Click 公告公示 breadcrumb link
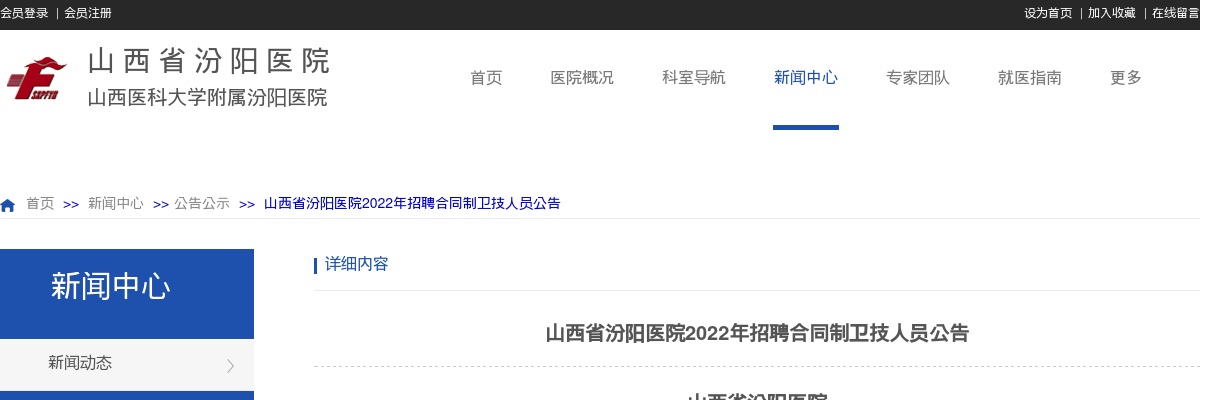Image resolution: width=1220 pixels, height=400 pixels. [x=202, y=203]
